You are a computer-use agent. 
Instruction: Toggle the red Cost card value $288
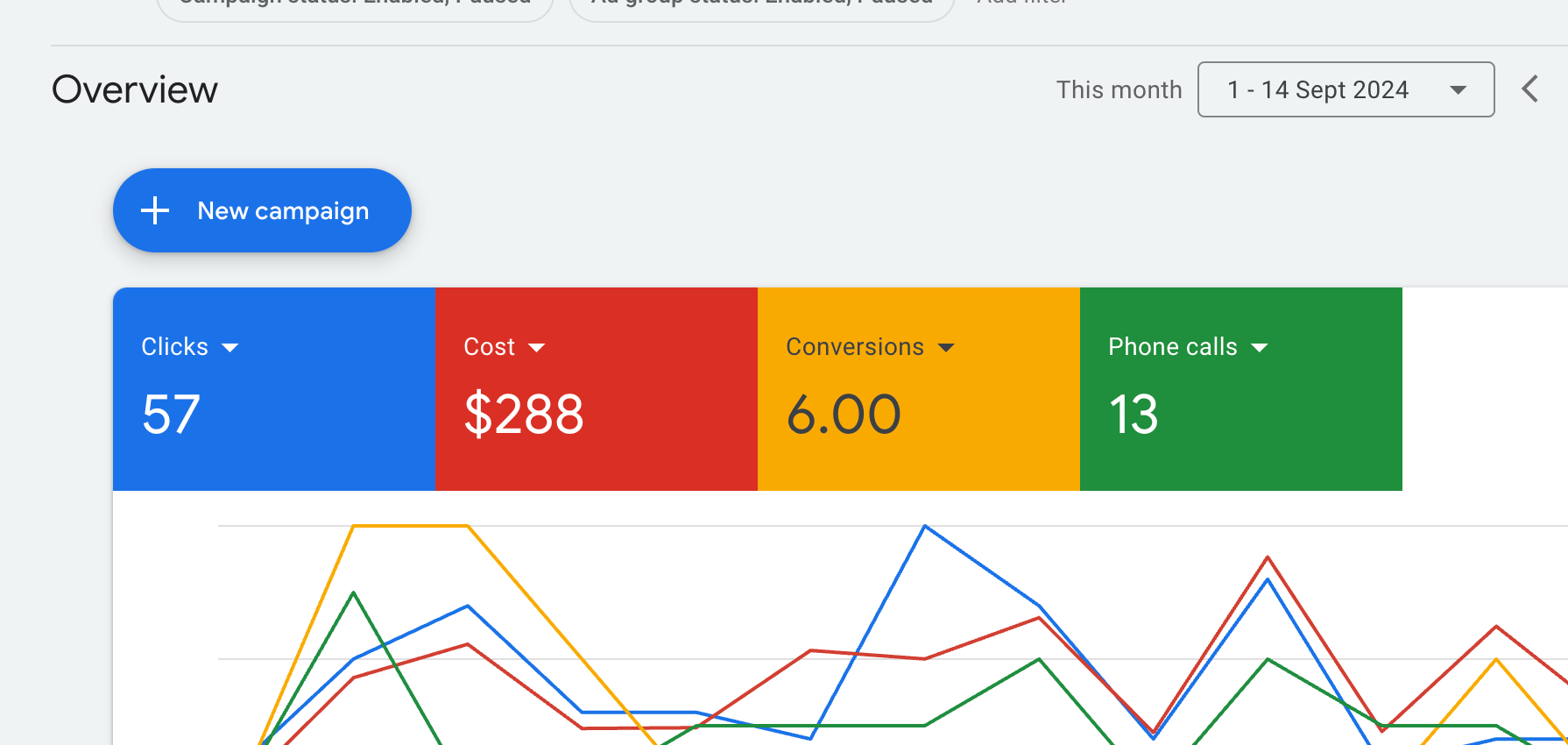click(x=524, y=415)
